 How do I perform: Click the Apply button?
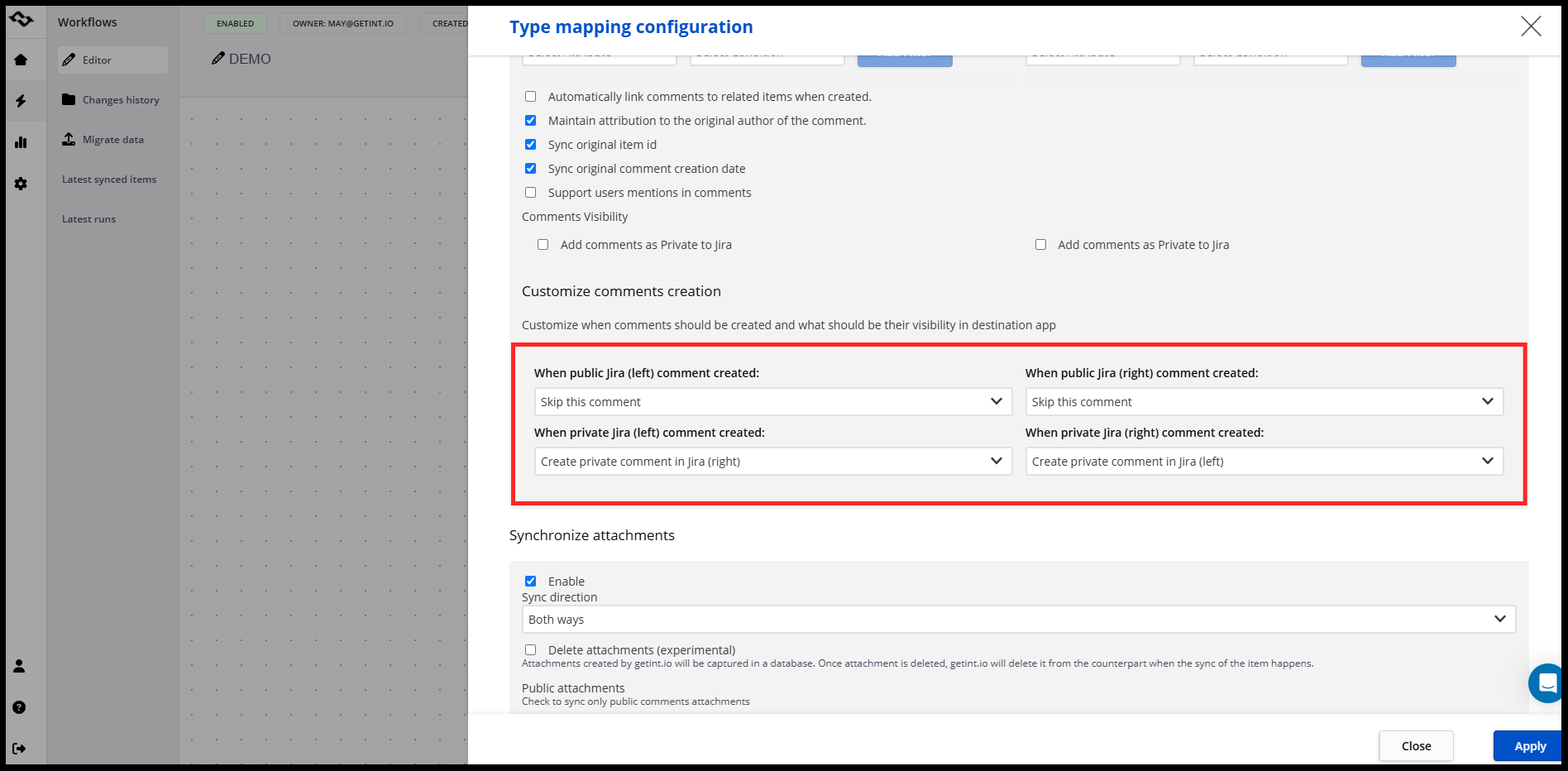(x=1529, y=746)
